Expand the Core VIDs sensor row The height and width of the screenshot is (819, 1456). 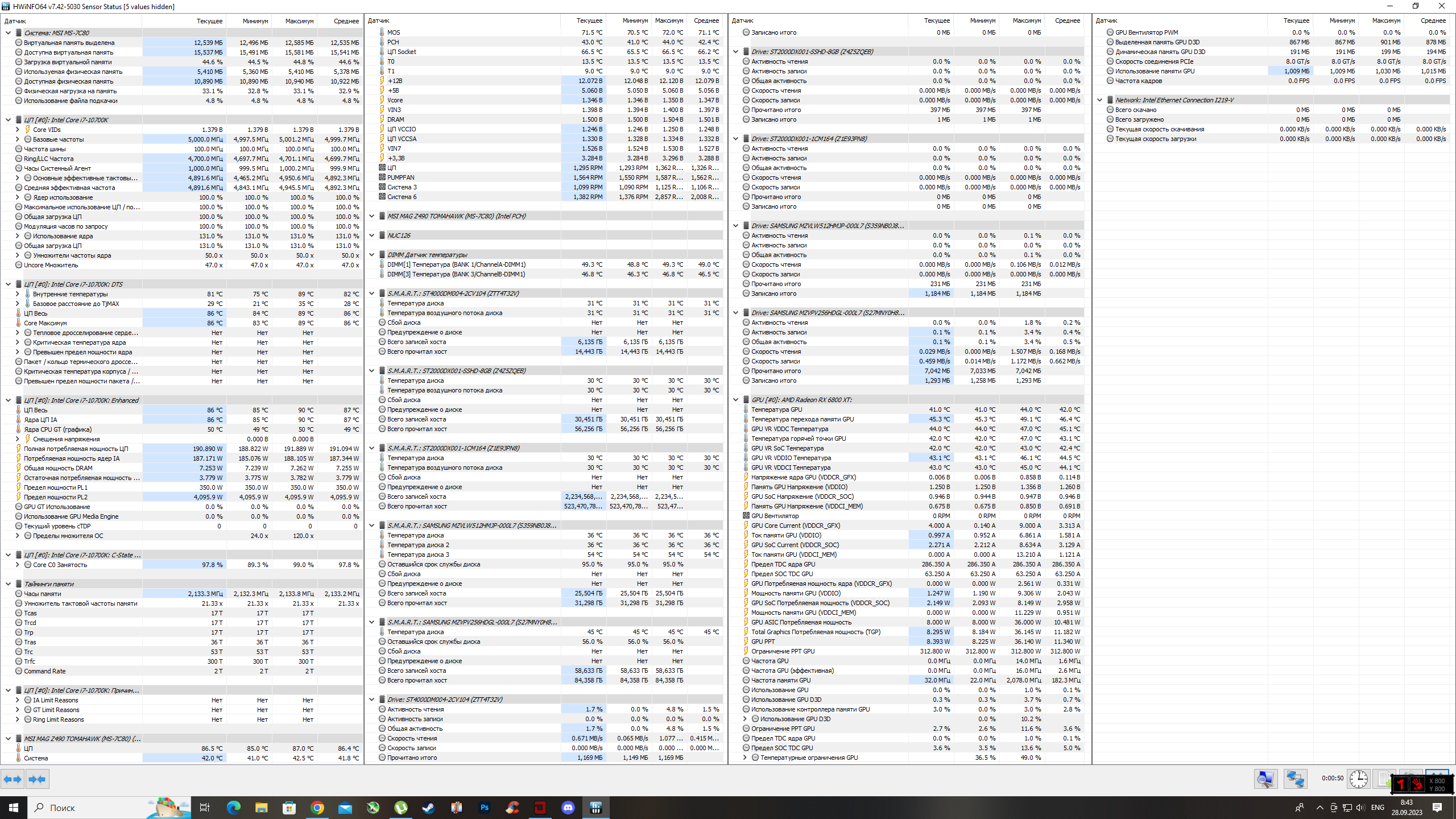pyautogui.click(x=18, y=130)
